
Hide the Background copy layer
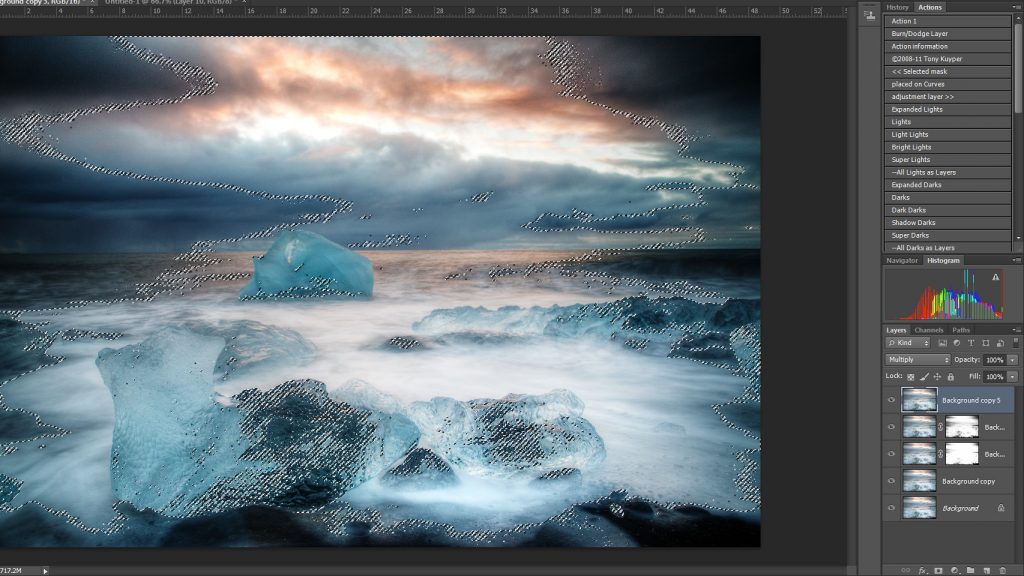(891, 481)
